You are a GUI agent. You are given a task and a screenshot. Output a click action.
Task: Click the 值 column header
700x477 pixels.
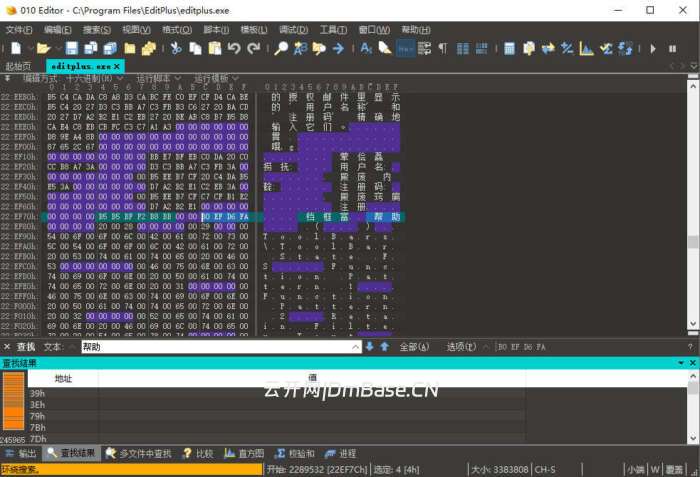[x=312, y=379]
